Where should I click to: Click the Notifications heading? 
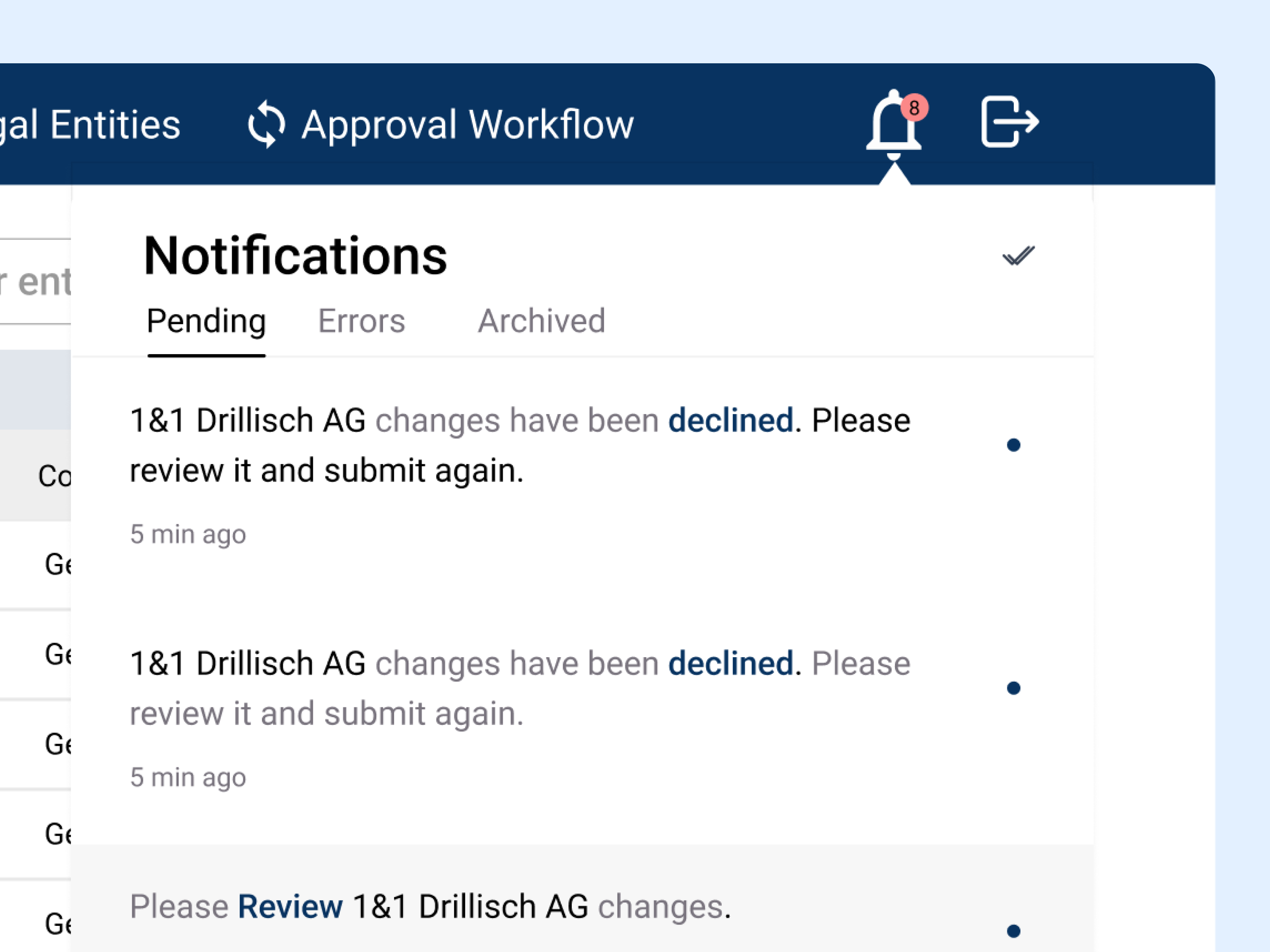click(x=295, y=256)
